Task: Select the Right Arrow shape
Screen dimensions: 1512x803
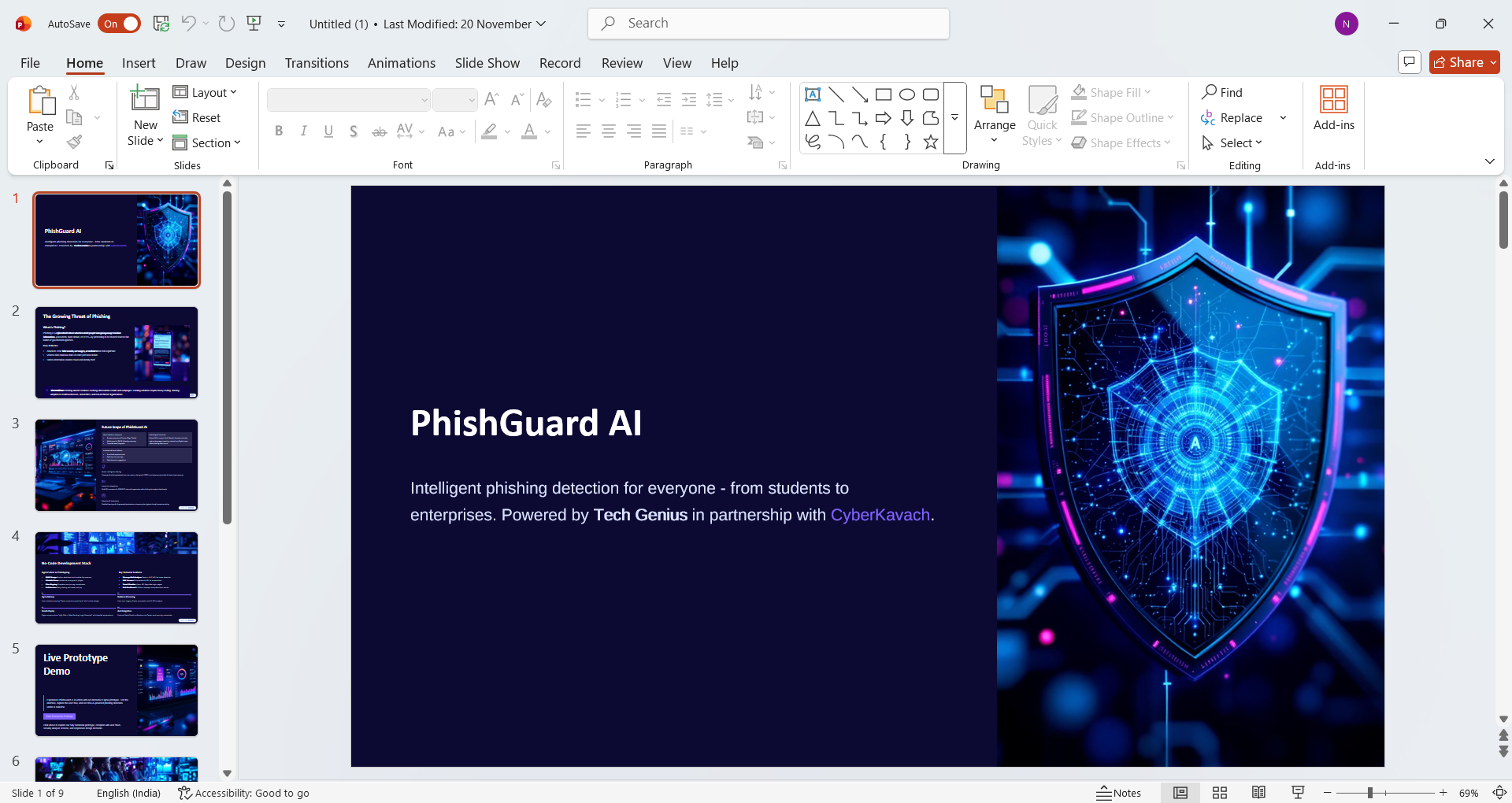Action: [x=884, y=118]
